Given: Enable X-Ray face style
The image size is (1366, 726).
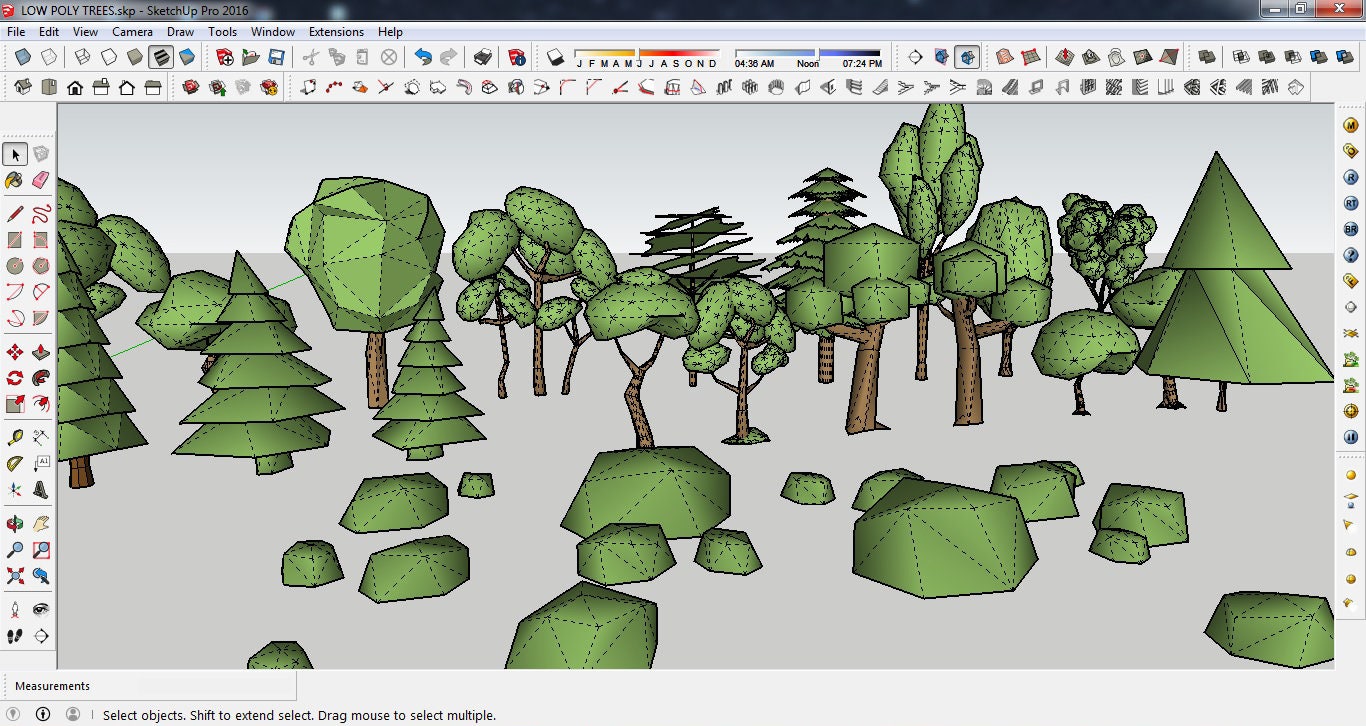Looking at the screenshot, I should click(x=23, y=57).
